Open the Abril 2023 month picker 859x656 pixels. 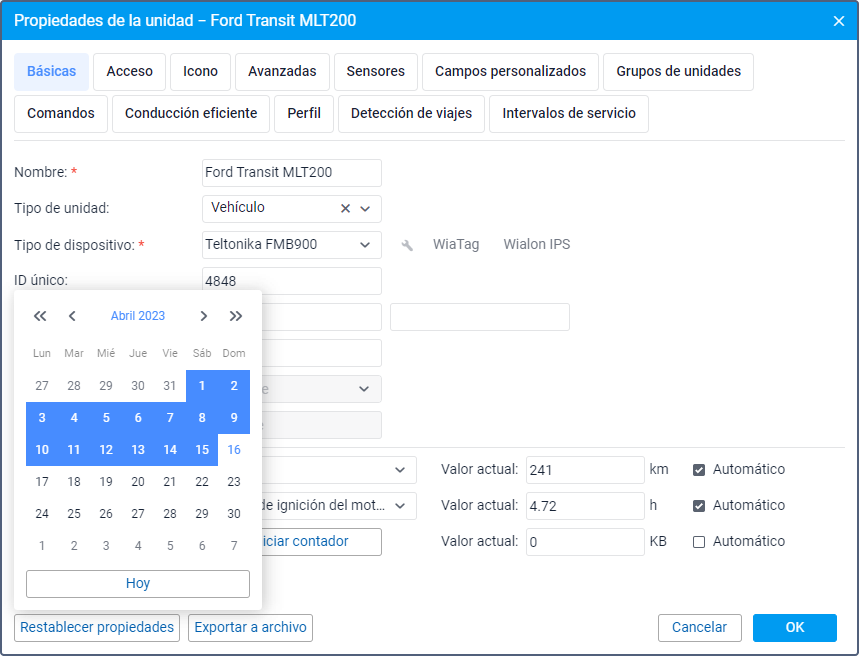(x=138, y=316)
